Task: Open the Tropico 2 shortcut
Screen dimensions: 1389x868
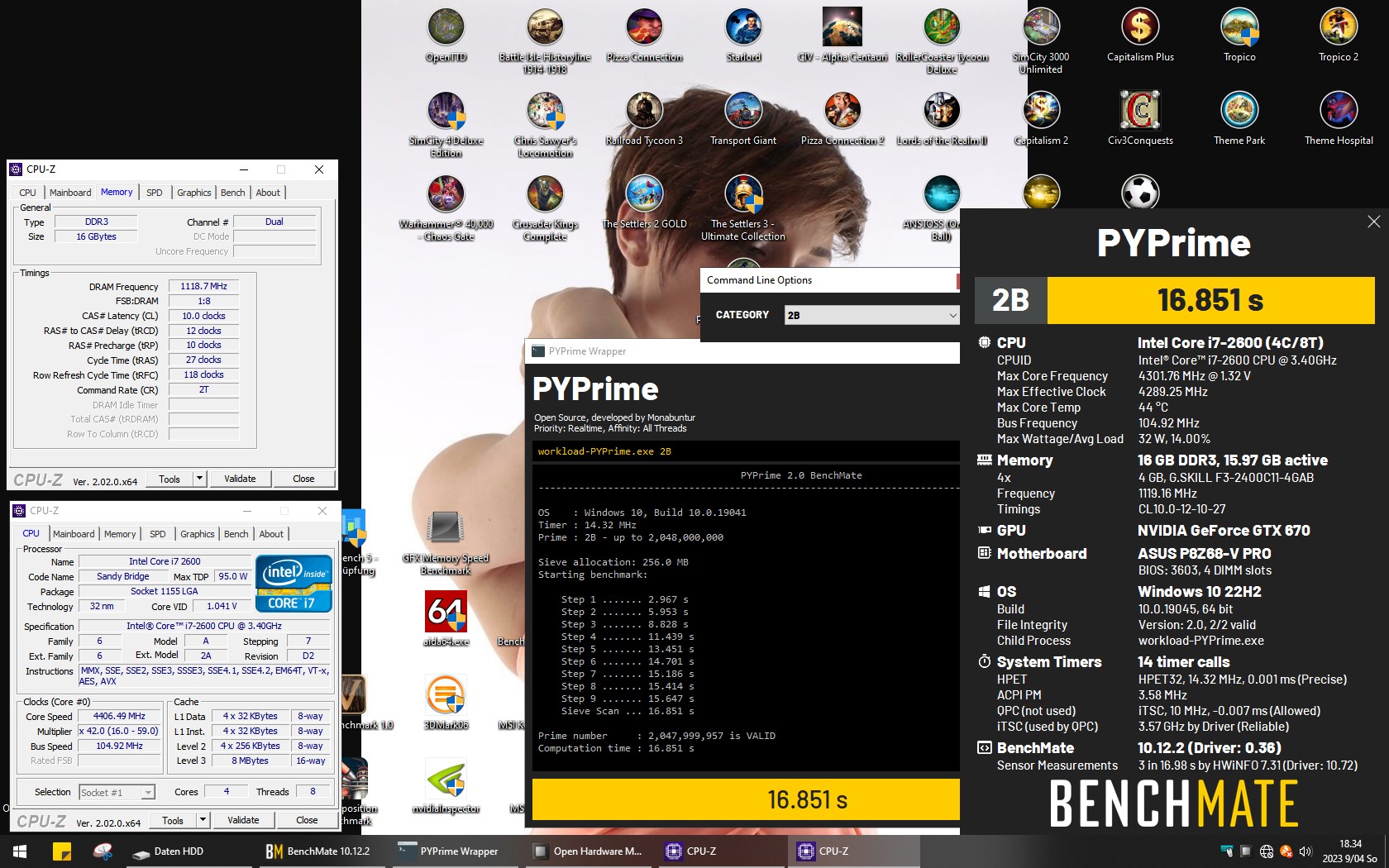Action: (1339, 36)
